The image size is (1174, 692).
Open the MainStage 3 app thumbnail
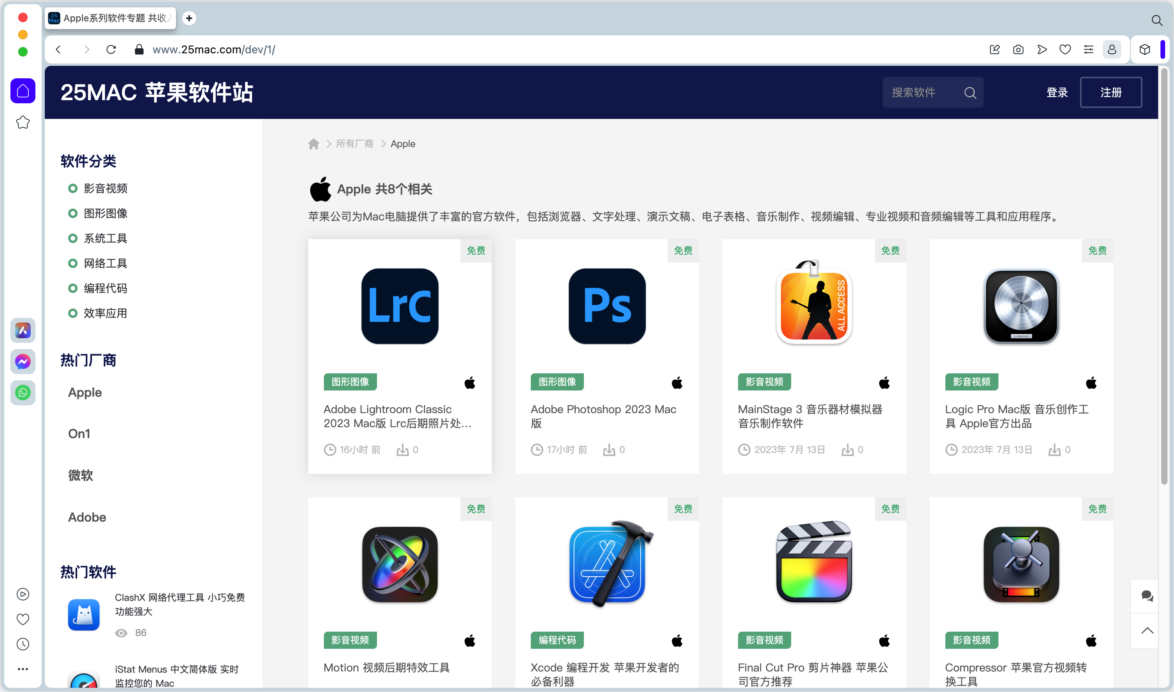(814, 303)
